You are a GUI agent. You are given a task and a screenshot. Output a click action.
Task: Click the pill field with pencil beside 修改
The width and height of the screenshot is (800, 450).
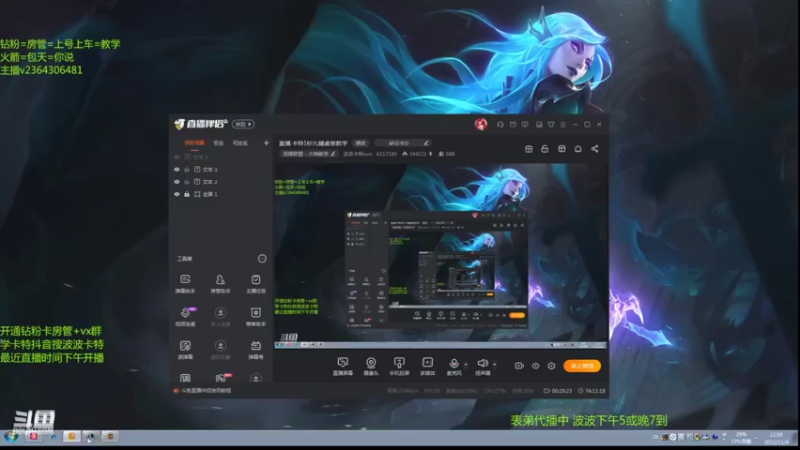(x=403, y=143)
